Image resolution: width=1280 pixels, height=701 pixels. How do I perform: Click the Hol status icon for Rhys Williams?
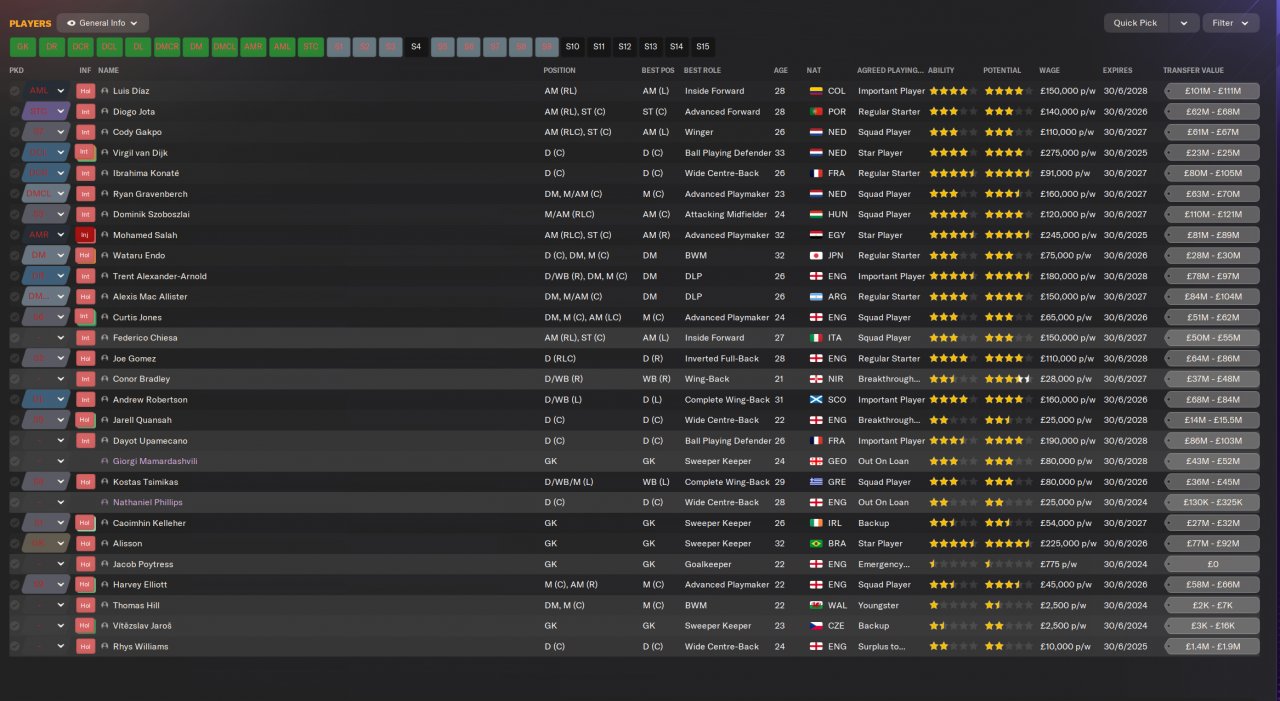pyautogui.click(x=85, y=647)
